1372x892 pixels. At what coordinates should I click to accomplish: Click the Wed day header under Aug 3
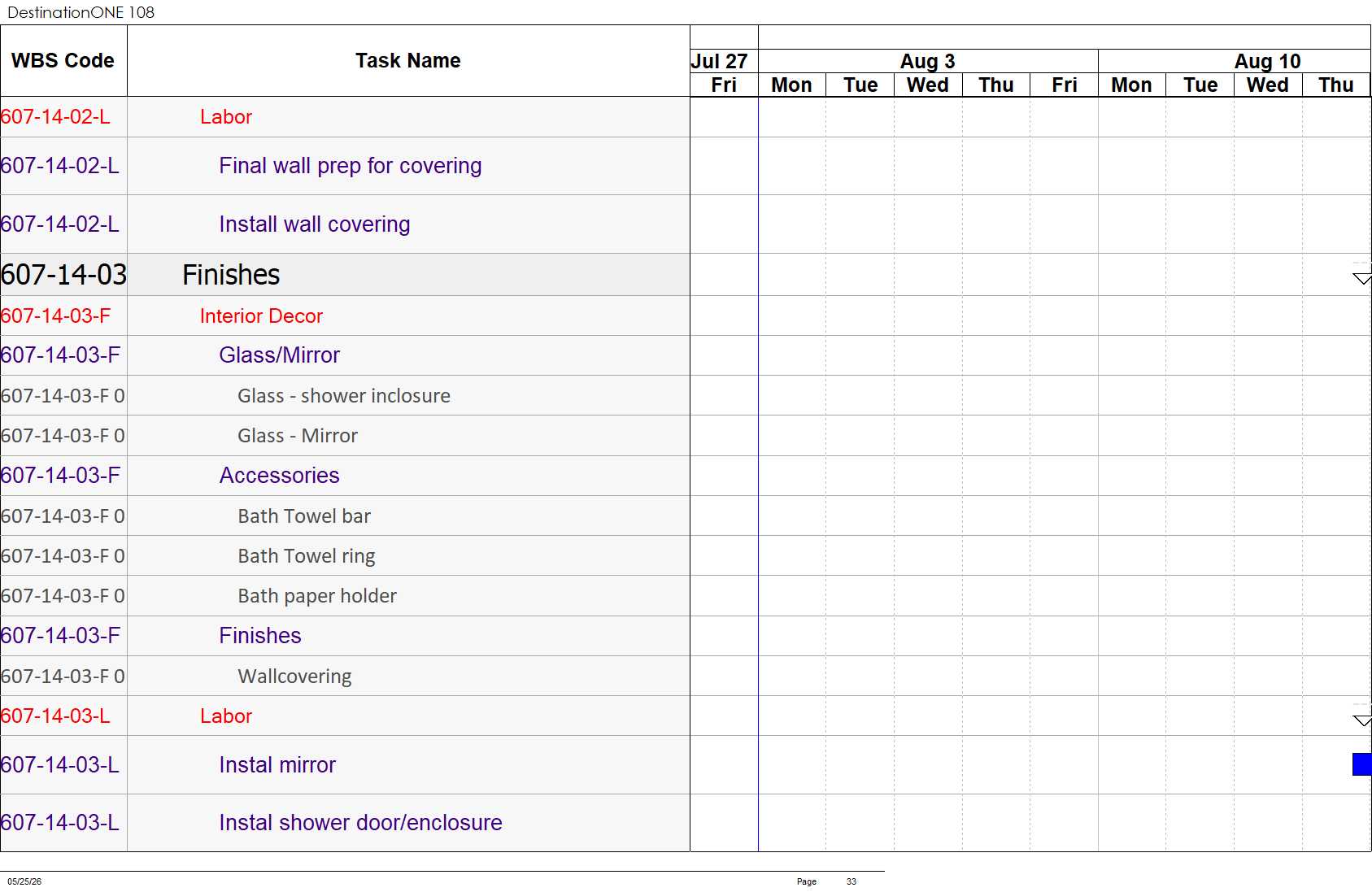point(928,85)
